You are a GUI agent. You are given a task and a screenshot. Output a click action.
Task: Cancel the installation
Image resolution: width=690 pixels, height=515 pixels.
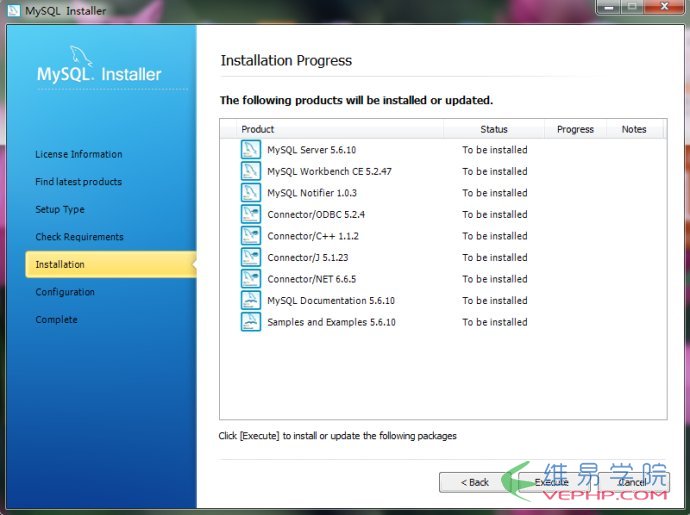click(633, 482)
